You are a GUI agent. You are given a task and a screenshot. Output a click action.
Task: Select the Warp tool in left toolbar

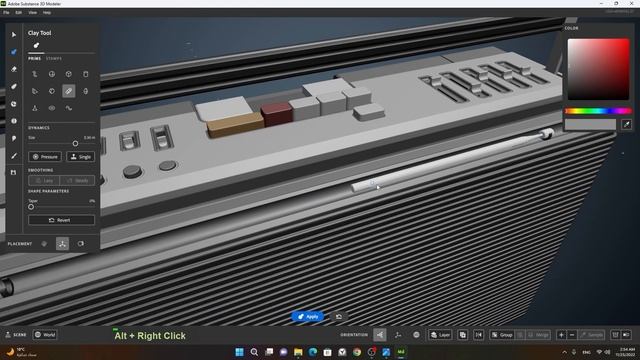pos(13,104)
